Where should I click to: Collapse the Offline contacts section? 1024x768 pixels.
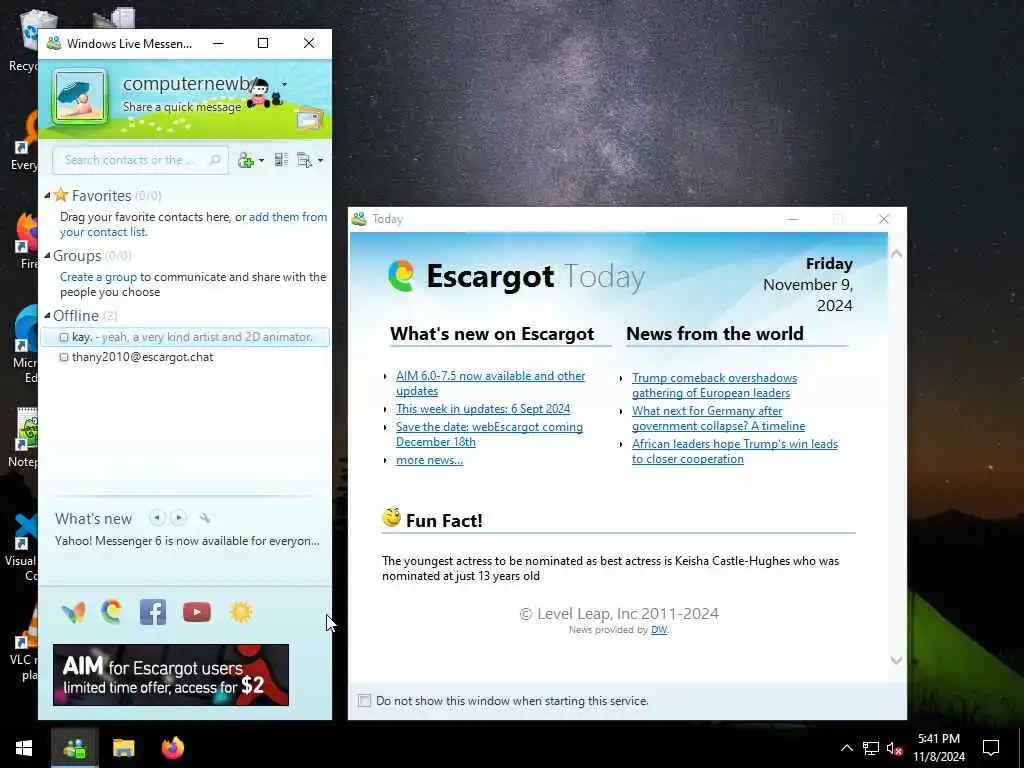(47, 315)
